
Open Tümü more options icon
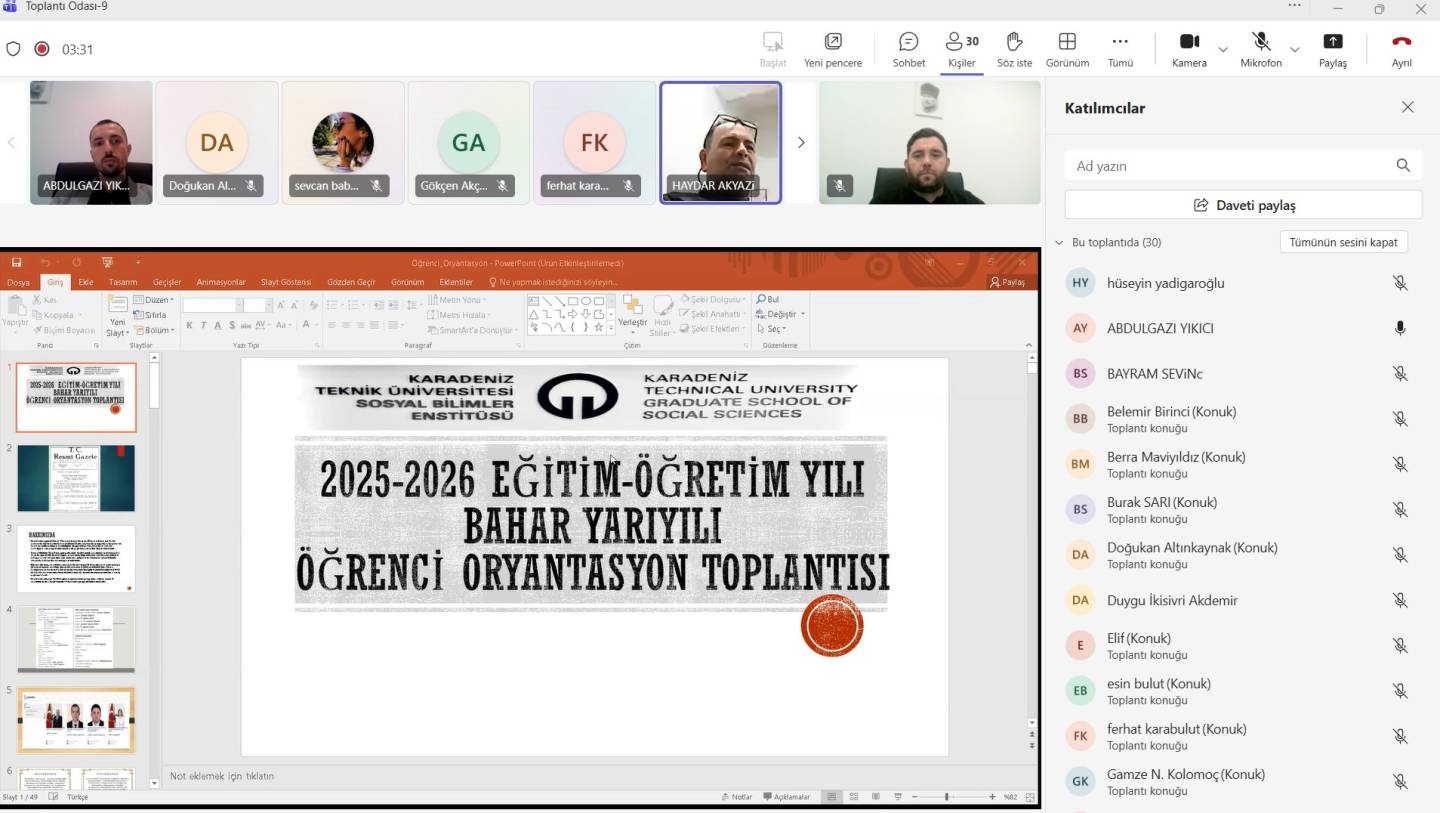pyautogui.click(x=1120, y=42)
